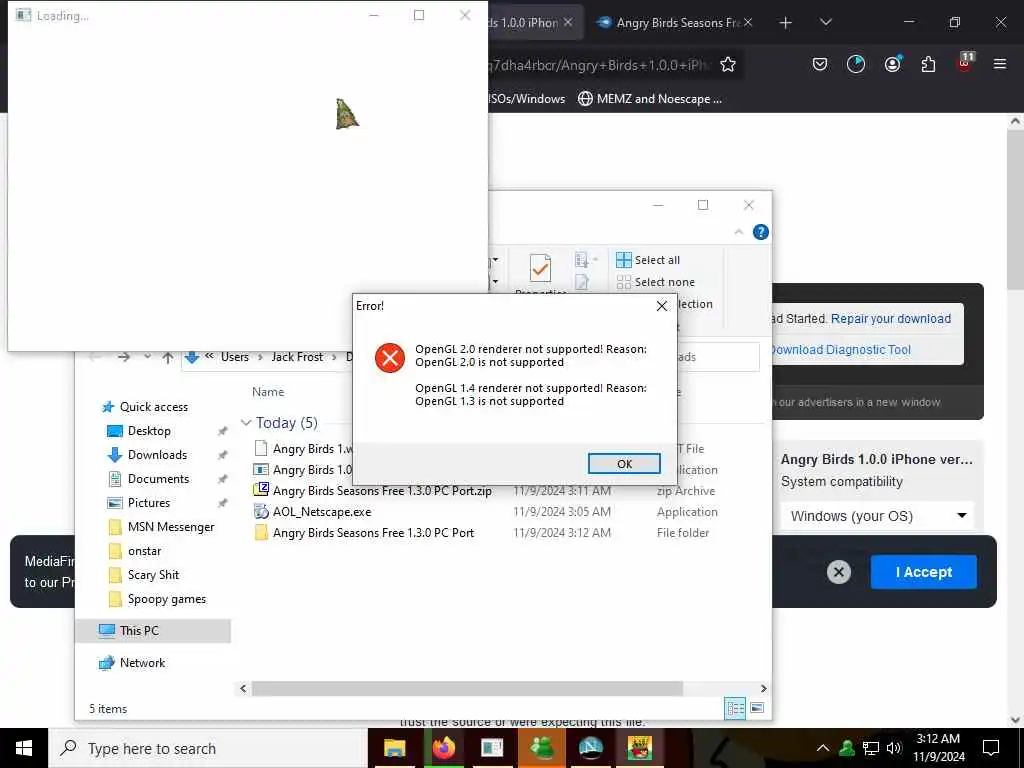The width and height of the screenshot is (1024, 768).
Task: Click Select none in Explorer ribbon
Action: coord(656,282)
